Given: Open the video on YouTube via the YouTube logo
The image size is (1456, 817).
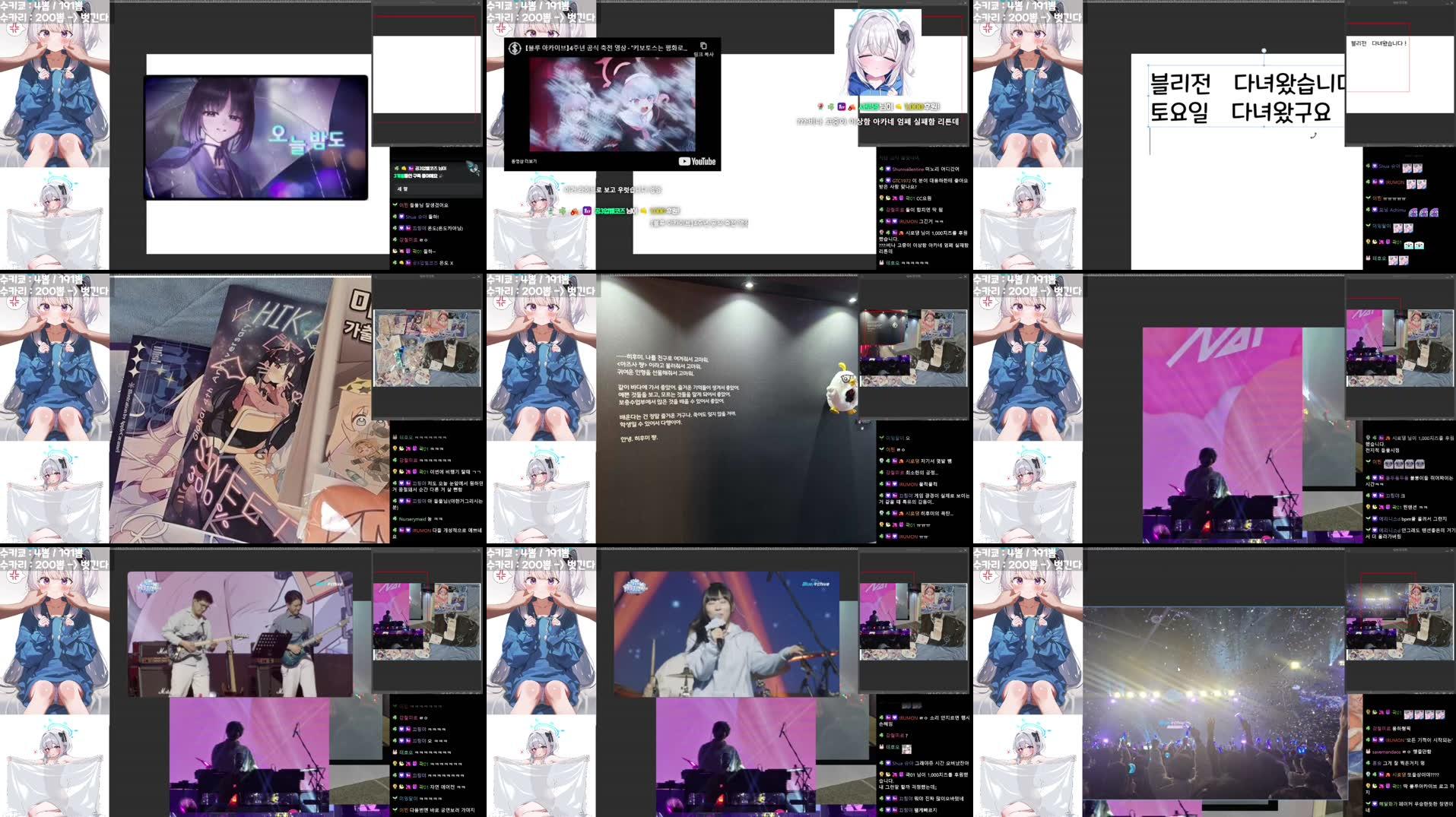Looking at the screenshot, I should [698, 161].
